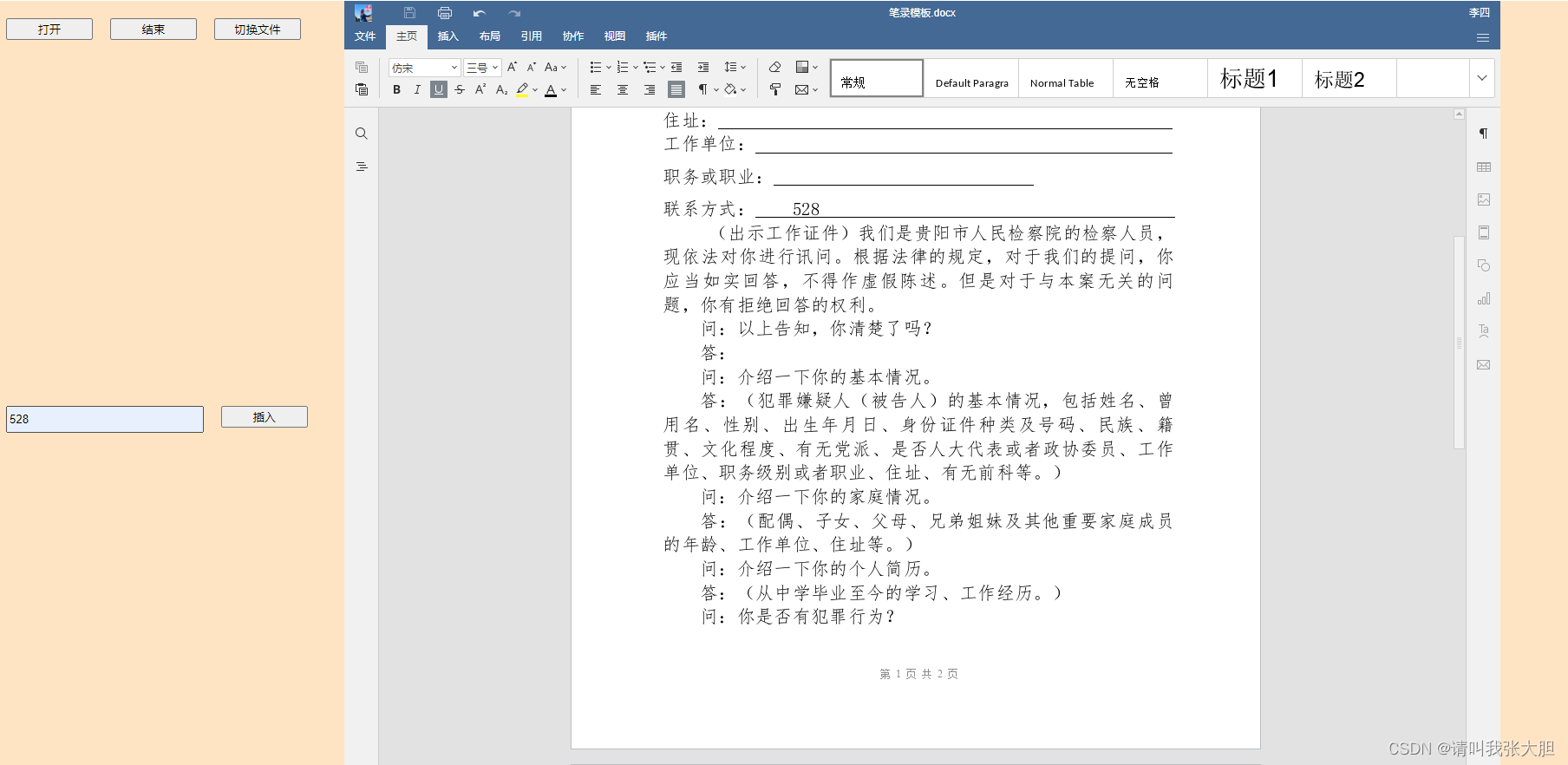
Task: Switch to the 引用 ribbon tab
Action: (x=532, y=36)
